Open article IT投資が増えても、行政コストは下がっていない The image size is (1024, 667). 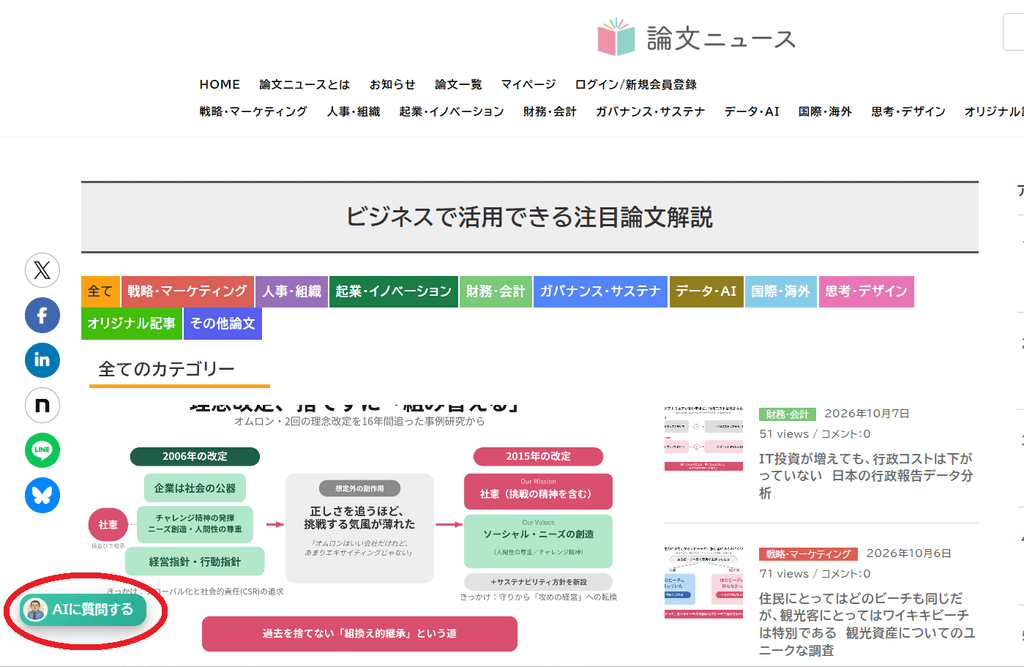(866, 476)
